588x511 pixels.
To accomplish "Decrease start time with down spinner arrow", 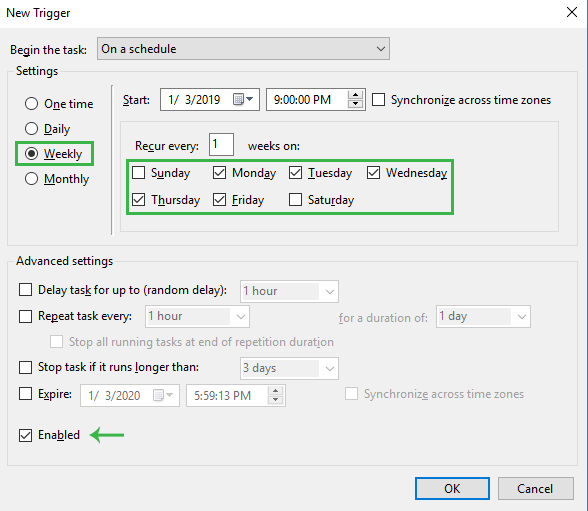I will coord(355,104).
